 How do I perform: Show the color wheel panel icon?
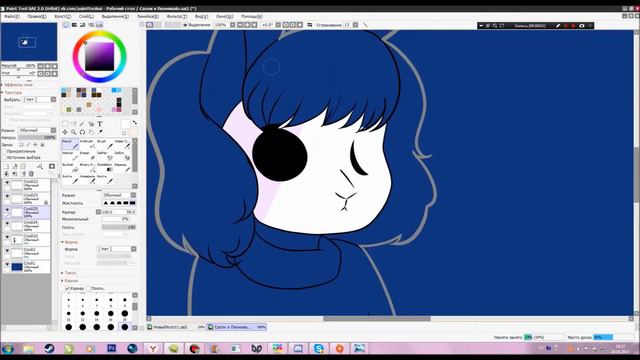(66, 25)
